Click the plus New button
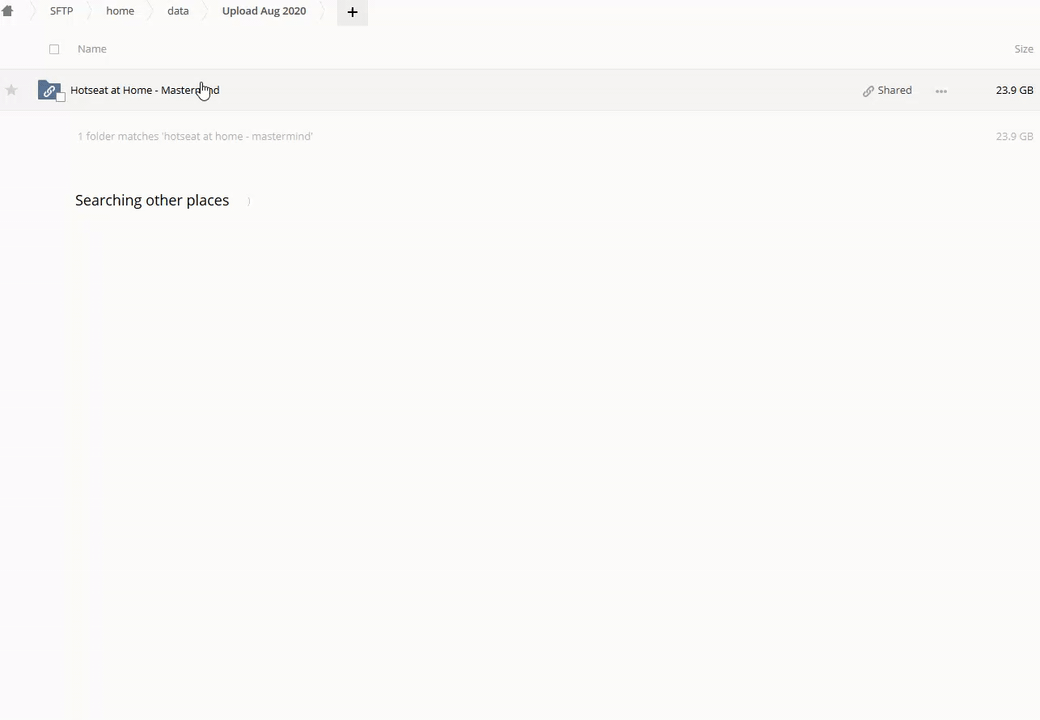The height and width of the screenshot is (720, 1040). pyautogui.click(x=352, y=12)
